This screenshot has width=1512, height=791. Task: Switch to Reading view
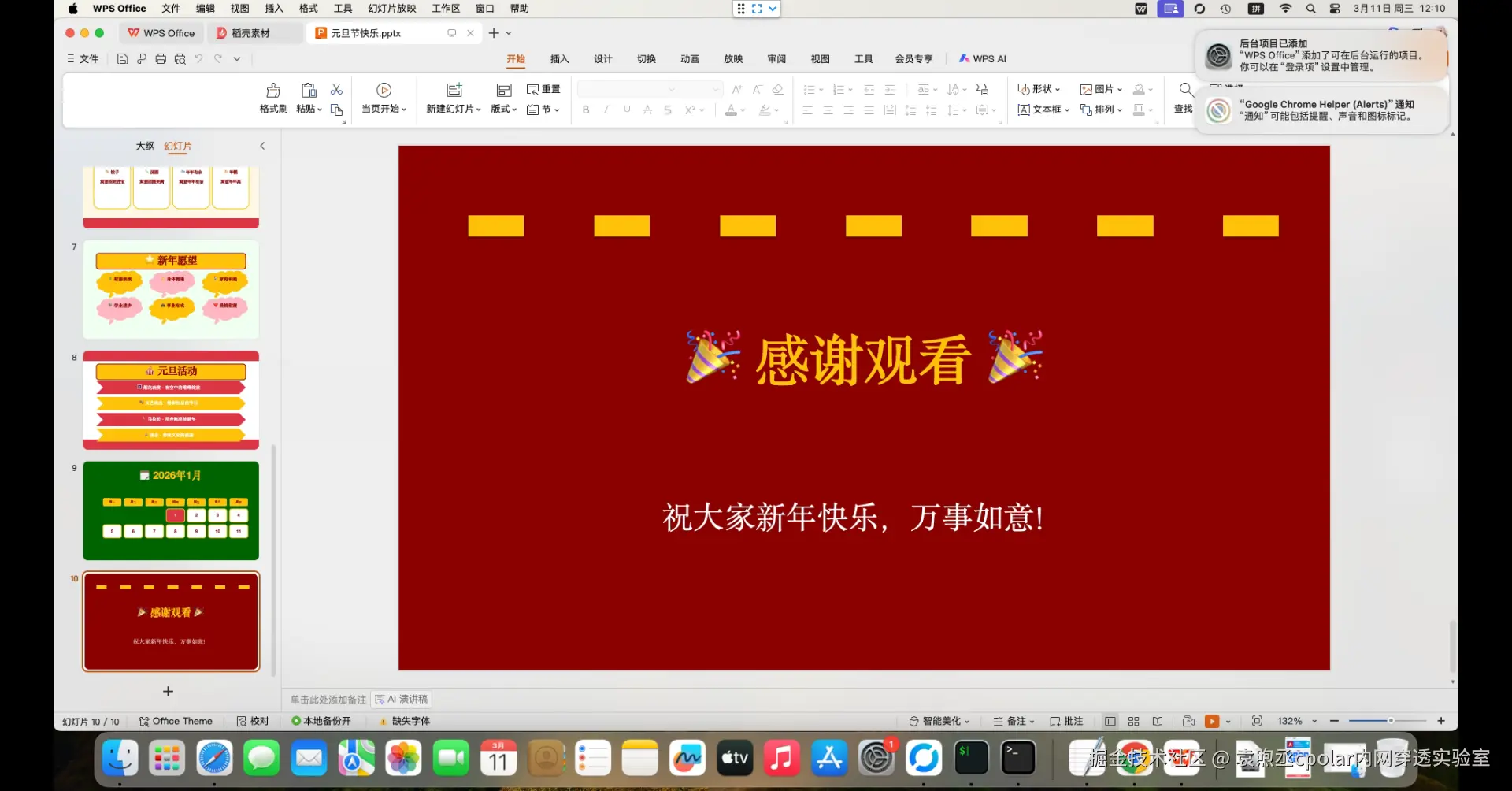point(1158,722)
